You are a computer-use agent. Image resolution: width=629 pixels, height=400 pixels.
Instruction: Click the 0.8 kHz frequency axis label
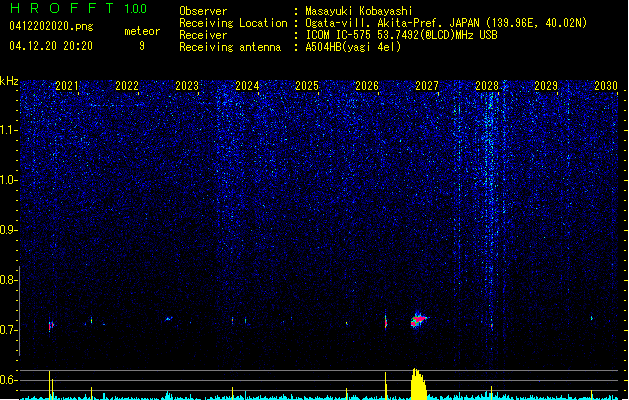9,280
